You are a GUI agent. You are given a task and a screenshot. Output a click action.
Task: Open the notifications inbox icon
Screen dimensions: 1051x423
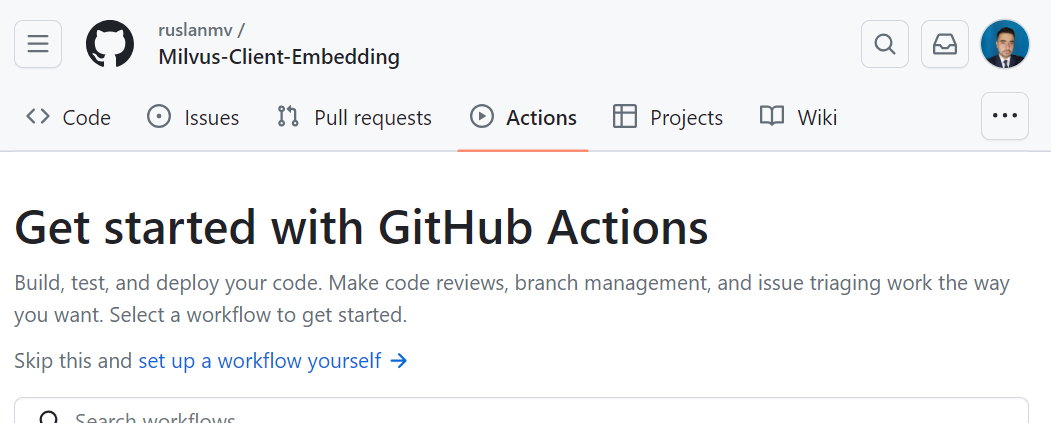[945, 44]
